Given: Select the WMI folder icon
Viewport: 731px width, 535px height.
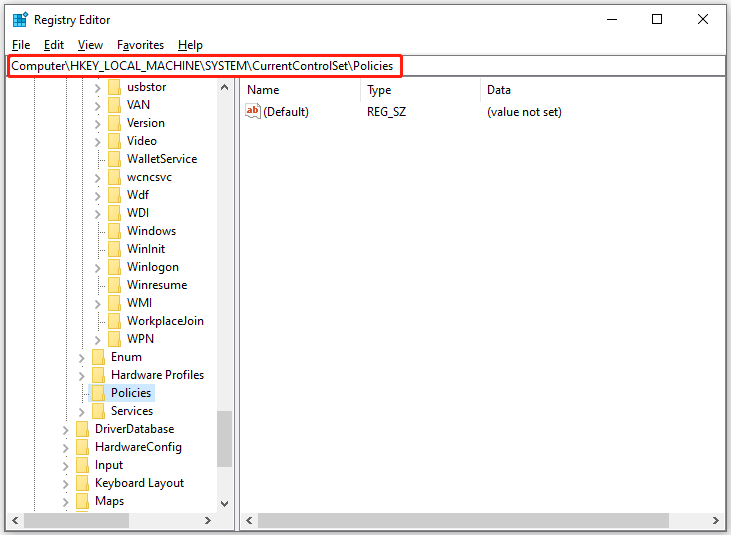Looking at the screenshot, I should coord(114,303).
